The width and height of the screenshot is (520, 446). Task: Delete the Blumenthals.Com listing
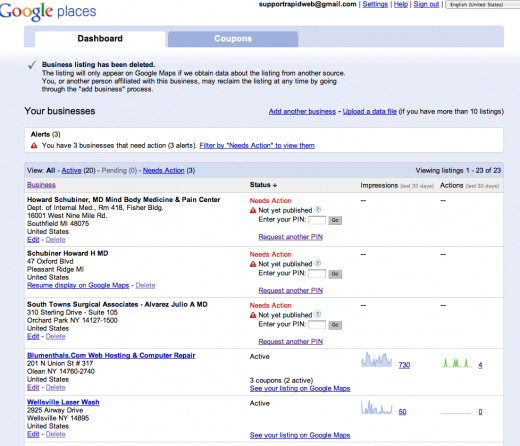(x=56, y=387)
